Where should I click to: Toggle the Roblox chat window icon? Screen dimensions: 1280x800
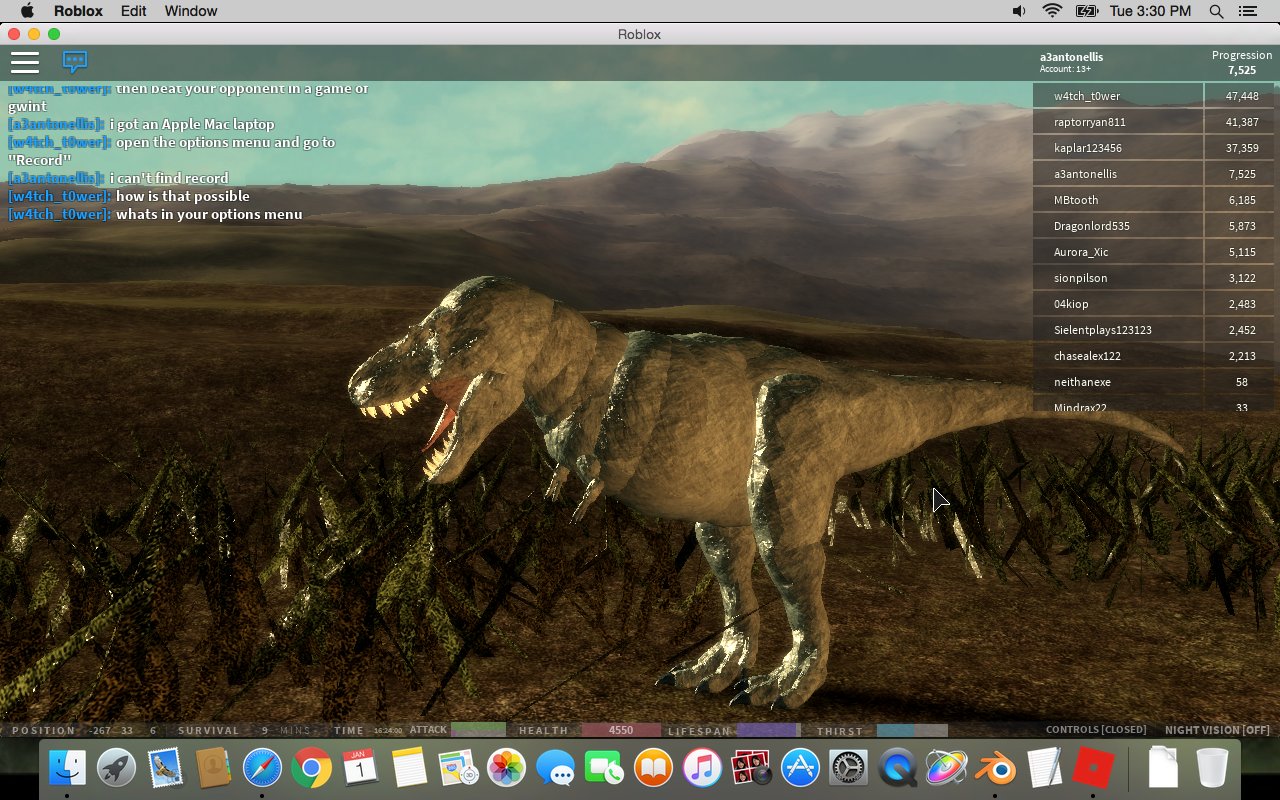[x=75, y=62]
